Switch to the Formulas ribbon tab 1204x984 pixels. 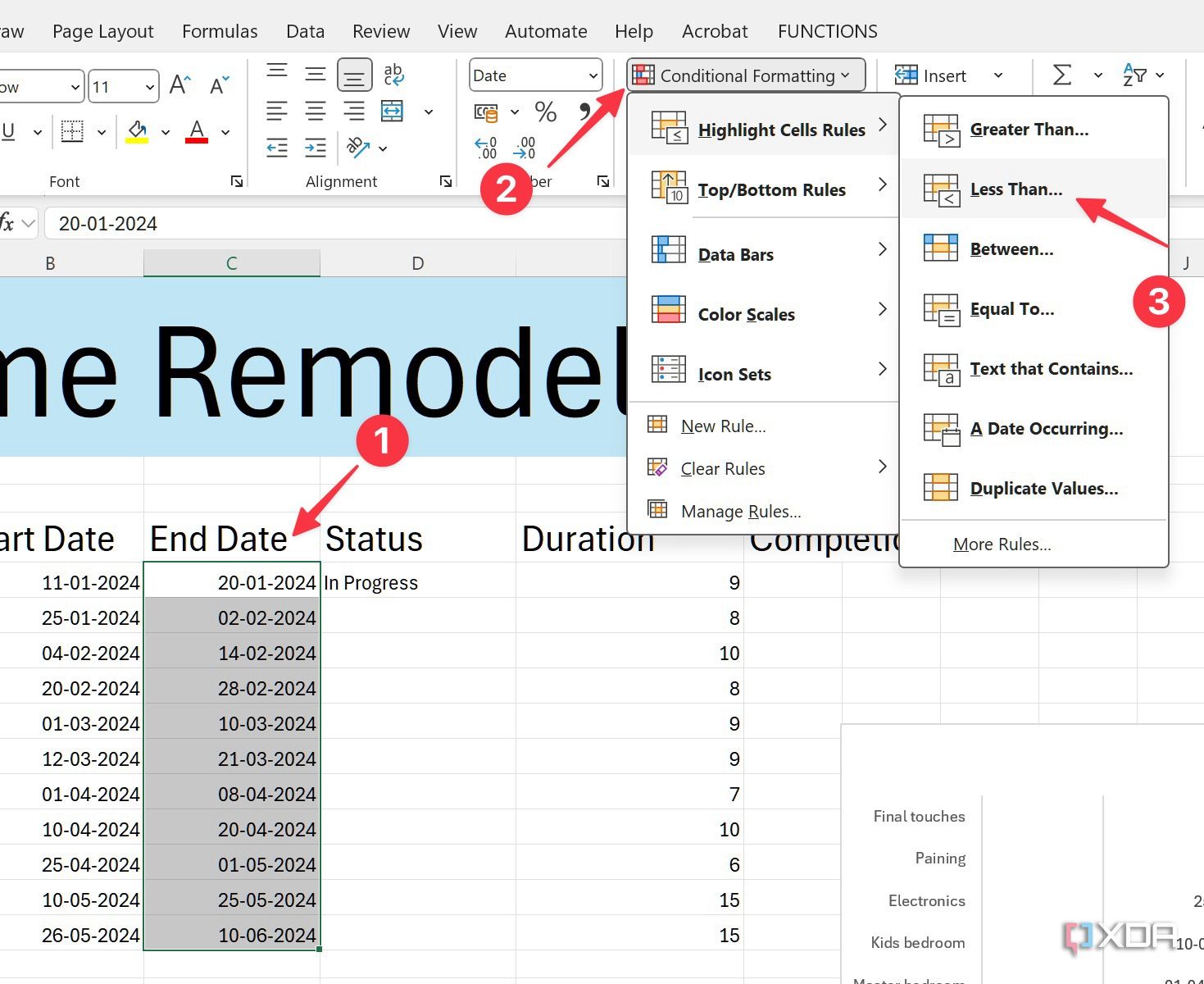[x=219, y=30]
